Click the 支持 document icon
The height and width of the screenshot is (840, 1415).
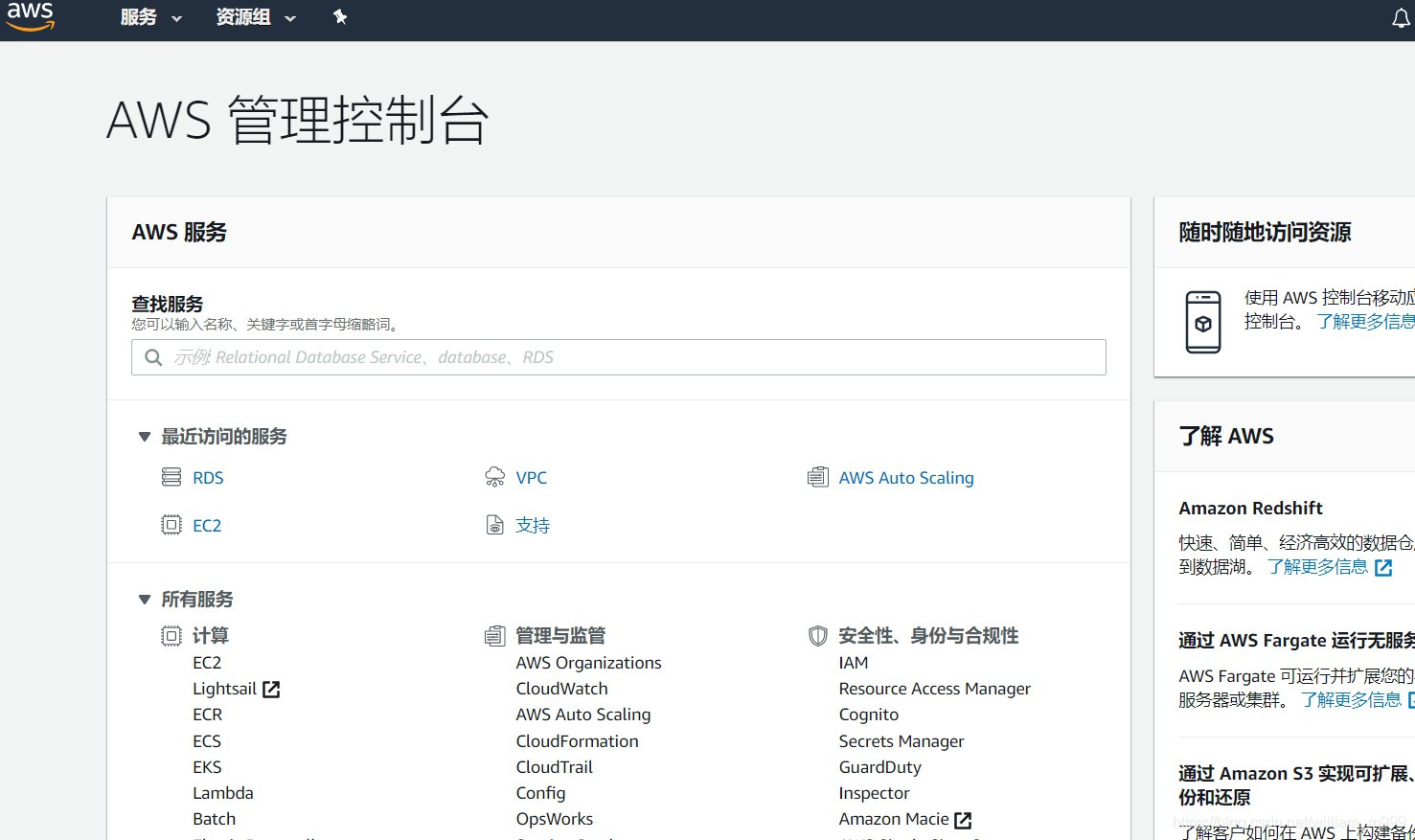pos(494,525)
